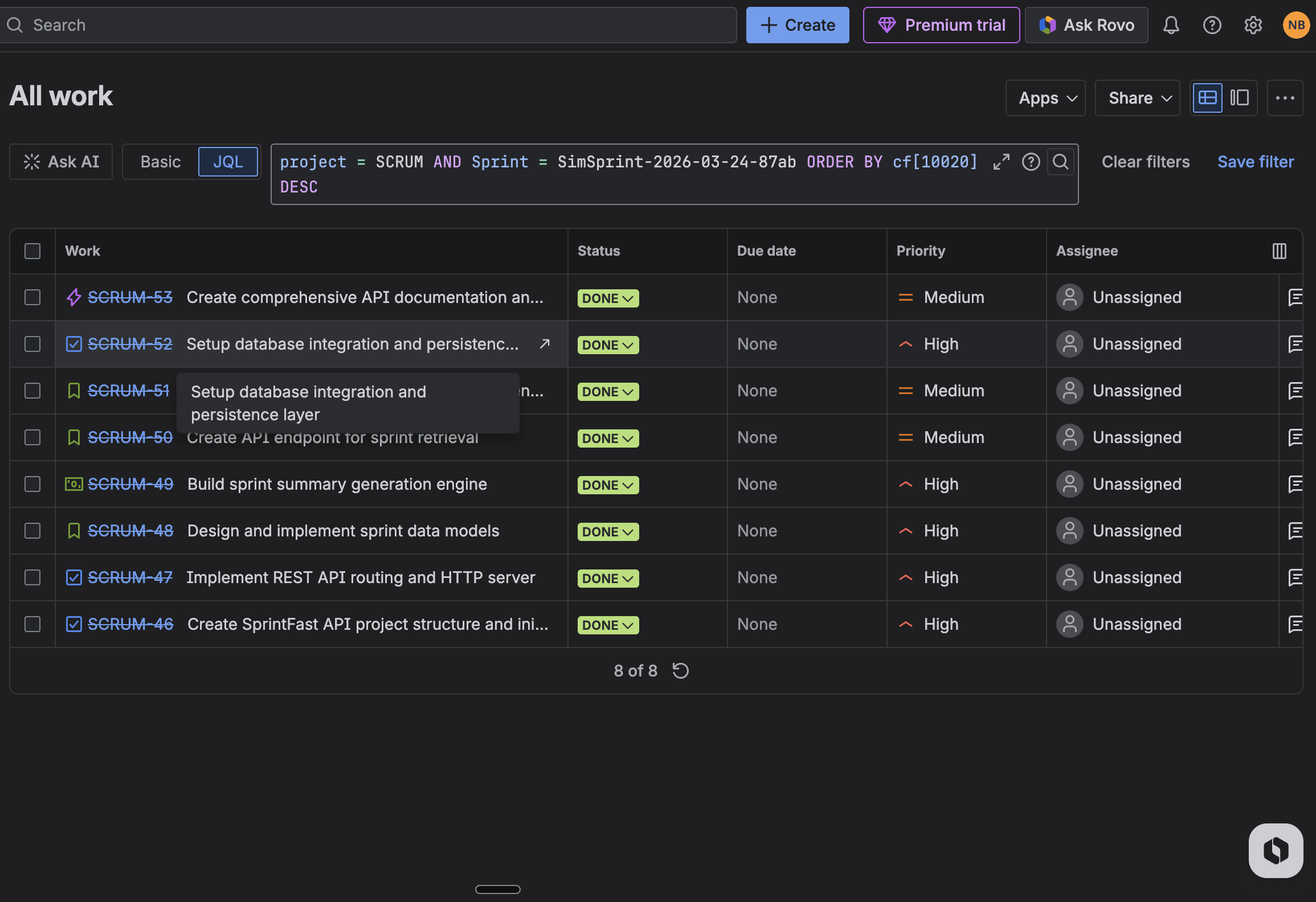The height and width of the screenshot is (902, 1316).
Task: Open the three-dot more actions menu
Action: pos(1285,98)
